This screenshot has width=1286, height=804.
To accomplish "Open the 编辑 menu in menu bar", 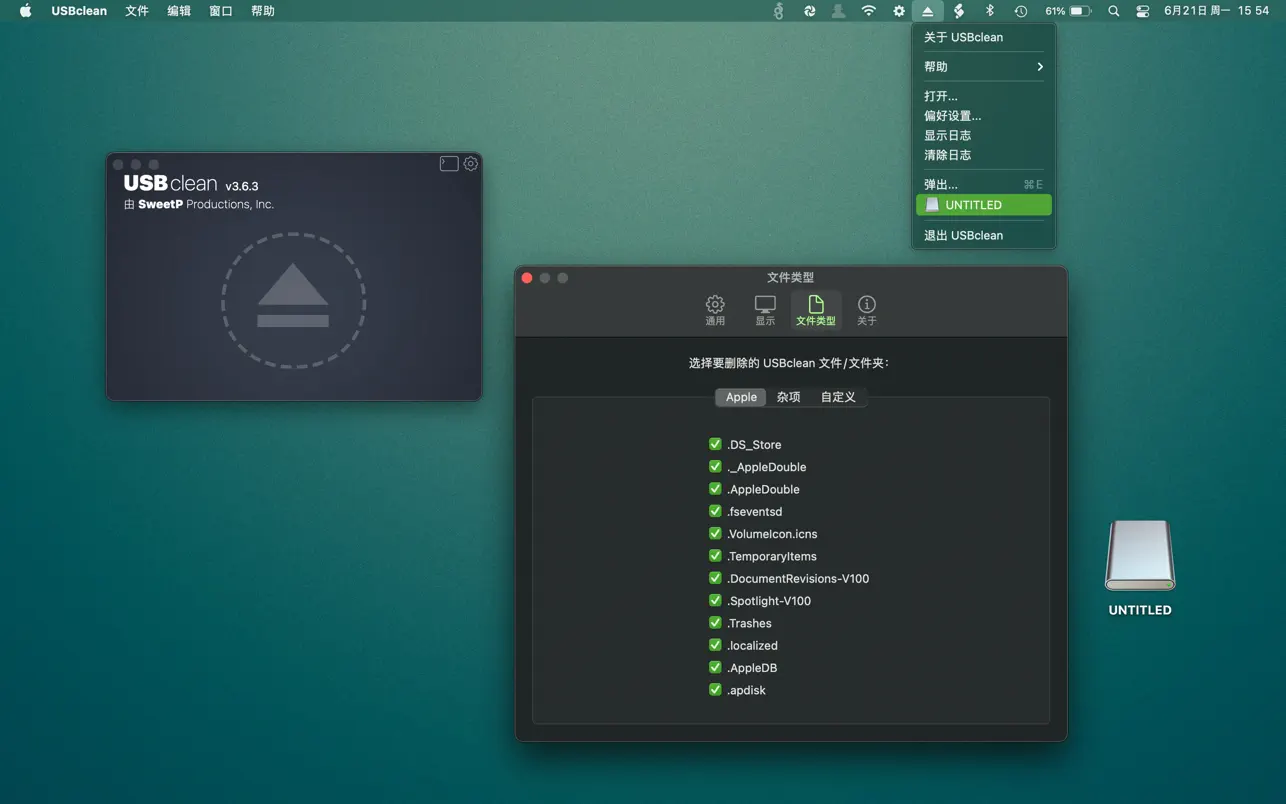I will pos(179,11).
